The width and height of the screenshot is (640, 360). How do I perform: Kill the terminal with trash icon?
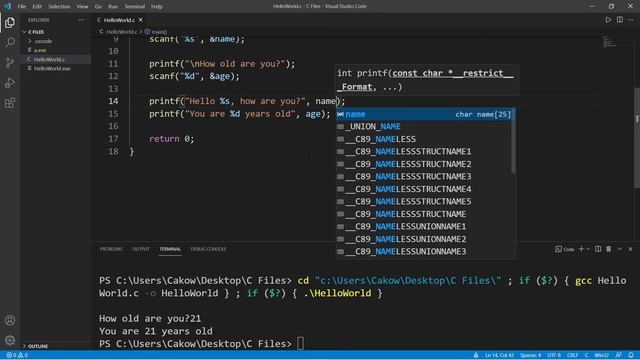tap(609, 249)
